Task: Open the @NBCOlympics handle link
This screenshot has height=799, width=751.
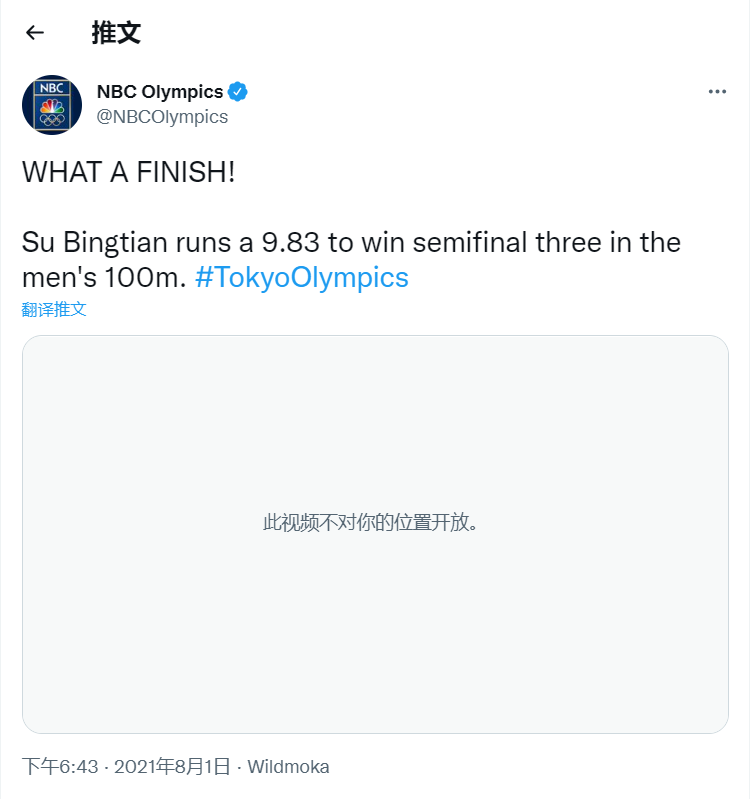Action: tap(162, 116)
